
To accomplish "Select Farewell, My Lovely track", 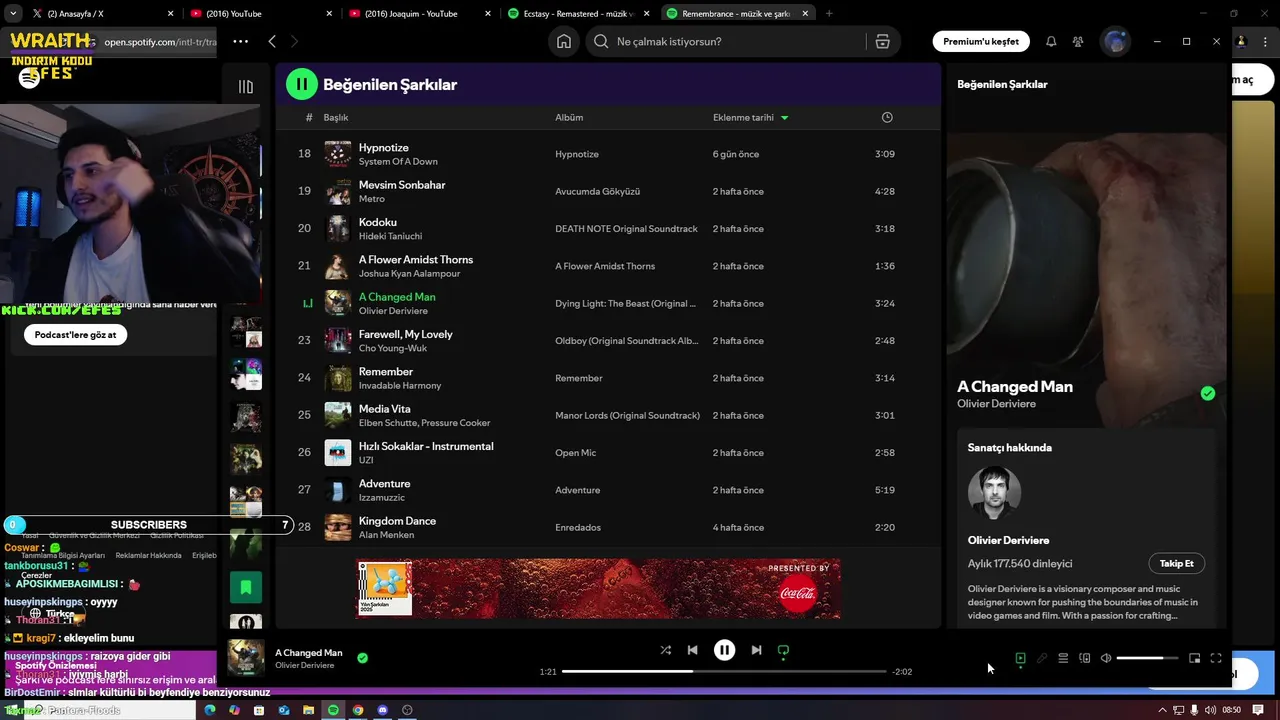I will click(608, 341).
